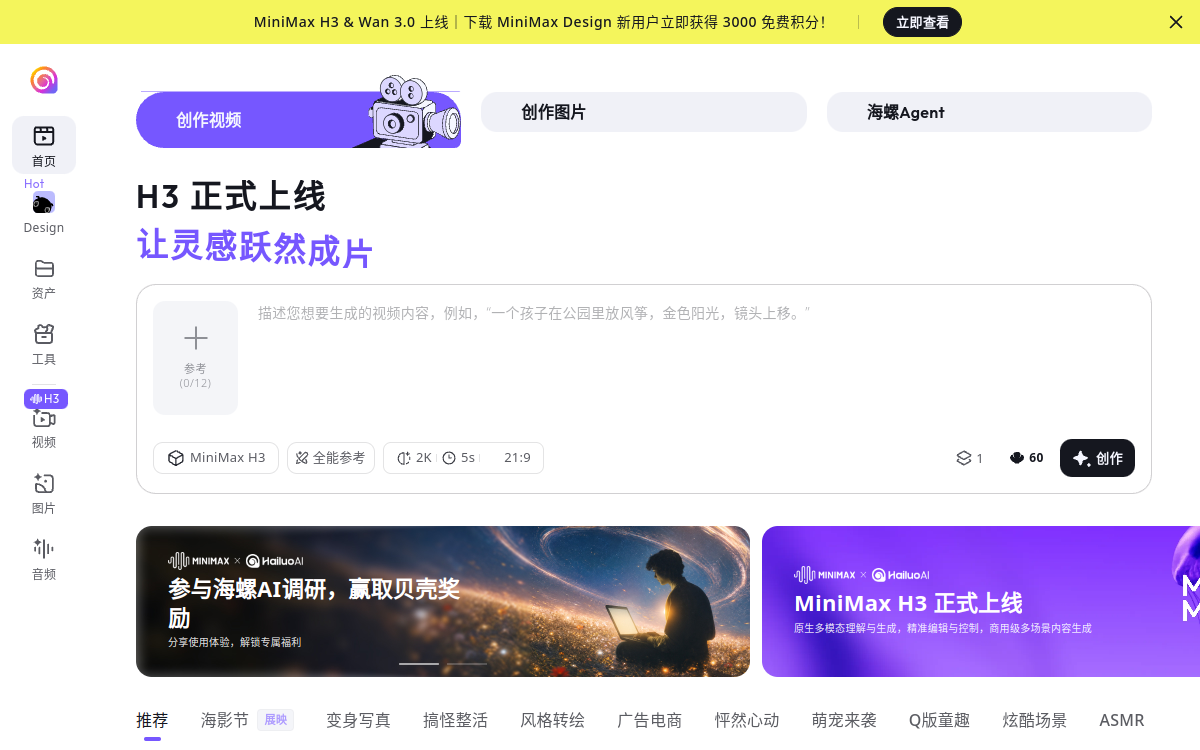This screenshot has height=750, width=1200.
Task: Select the 变身写真 category tab
Action: tap(358, 720)
